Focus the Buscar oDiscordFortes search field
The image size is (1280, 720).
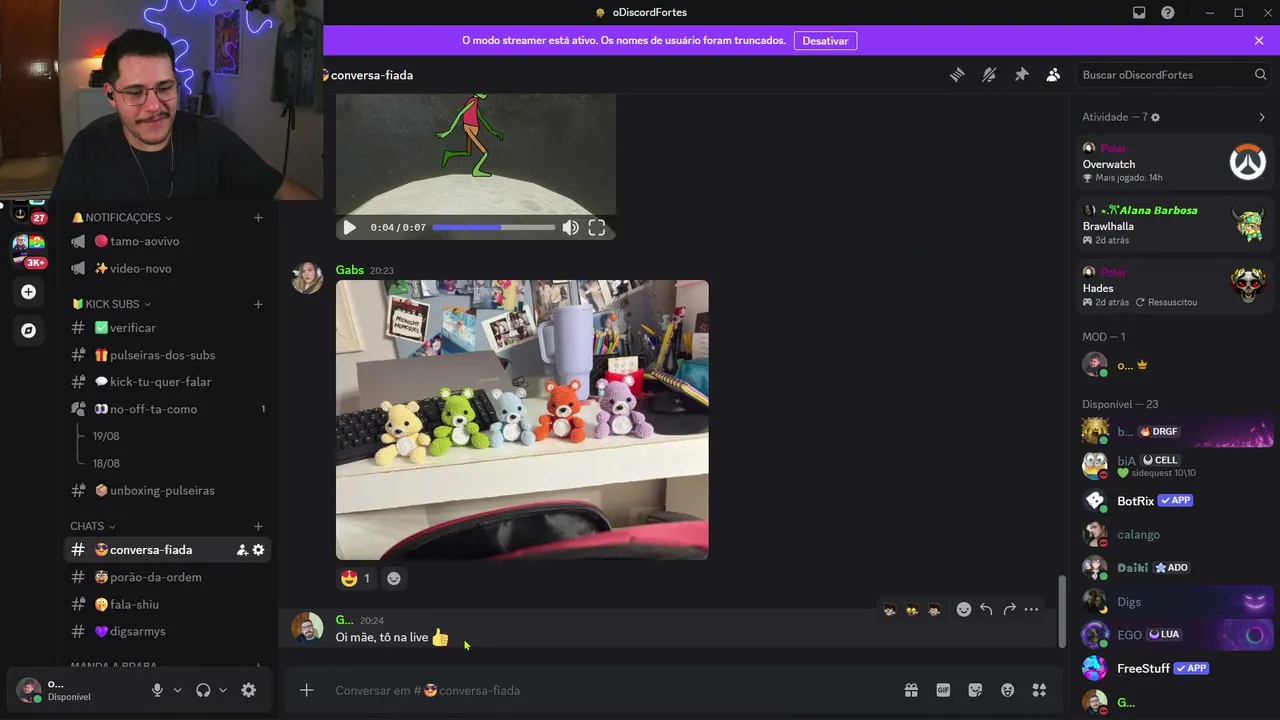coord(1174,75)
